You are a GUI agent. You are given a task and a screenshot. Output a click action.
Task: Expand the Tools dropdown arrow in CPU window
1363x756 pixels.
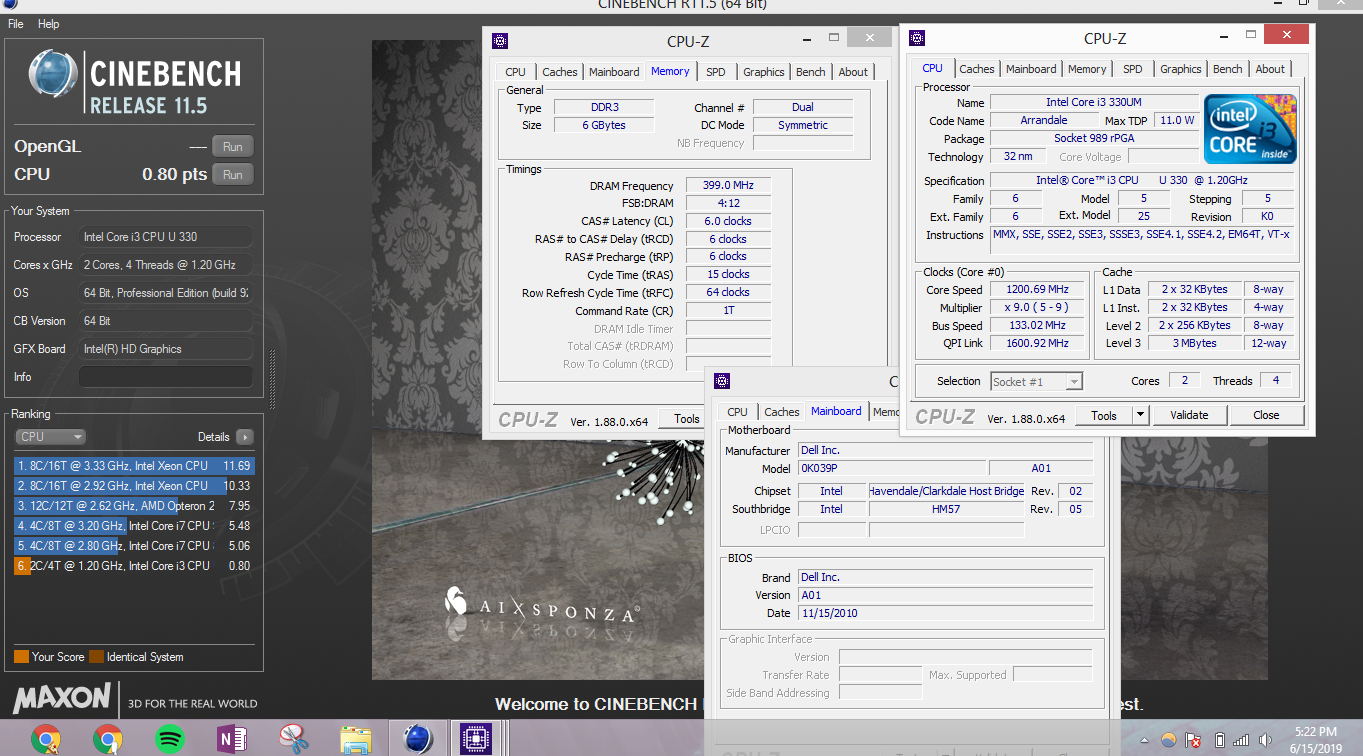click(1140, 415)
